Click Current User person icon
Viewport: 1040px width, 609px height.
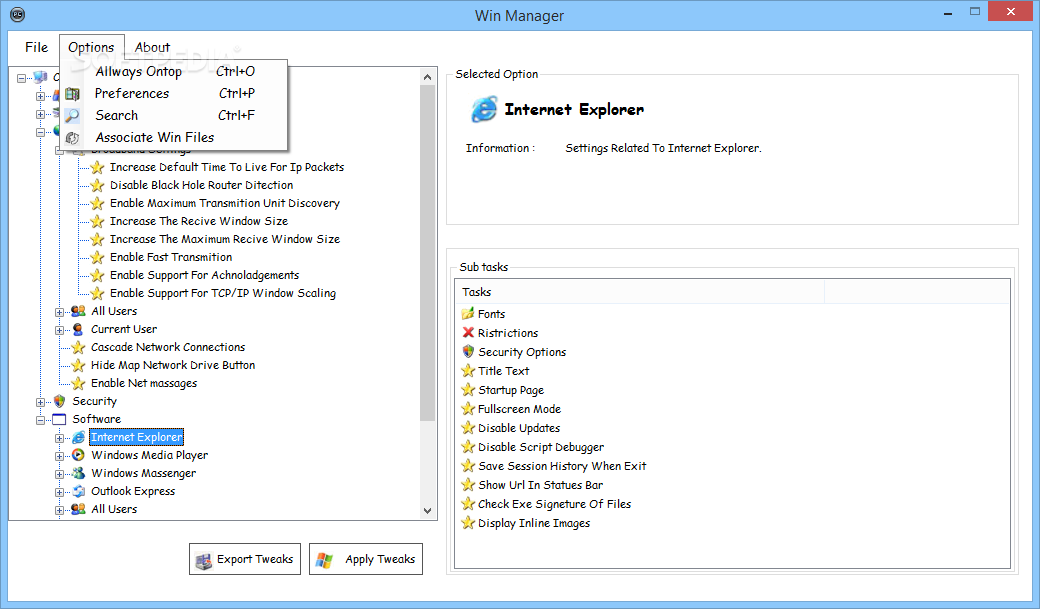(78, 329)
